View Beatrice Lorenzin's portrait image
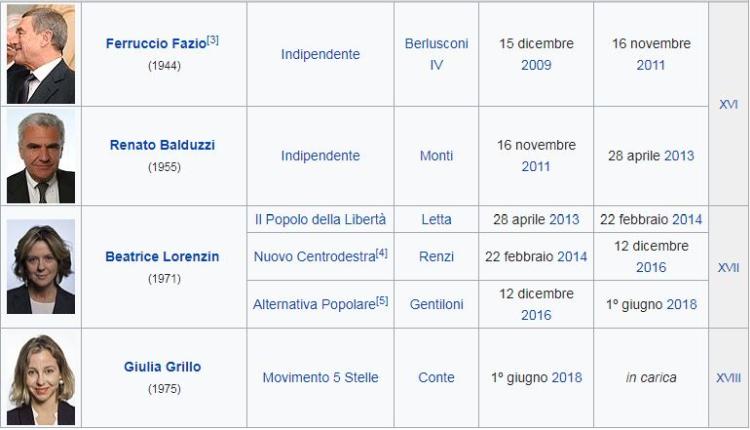Screen dimensions: 750x430 (x=41, y=266)
